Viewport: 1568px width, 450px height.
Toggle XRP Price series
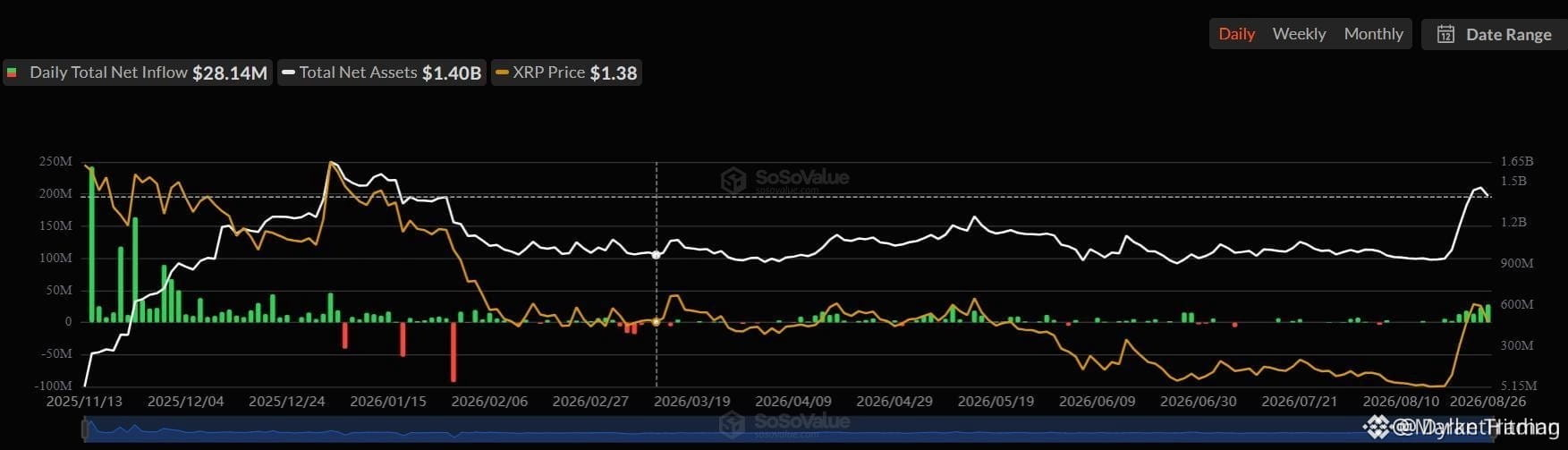click(566, 72)
